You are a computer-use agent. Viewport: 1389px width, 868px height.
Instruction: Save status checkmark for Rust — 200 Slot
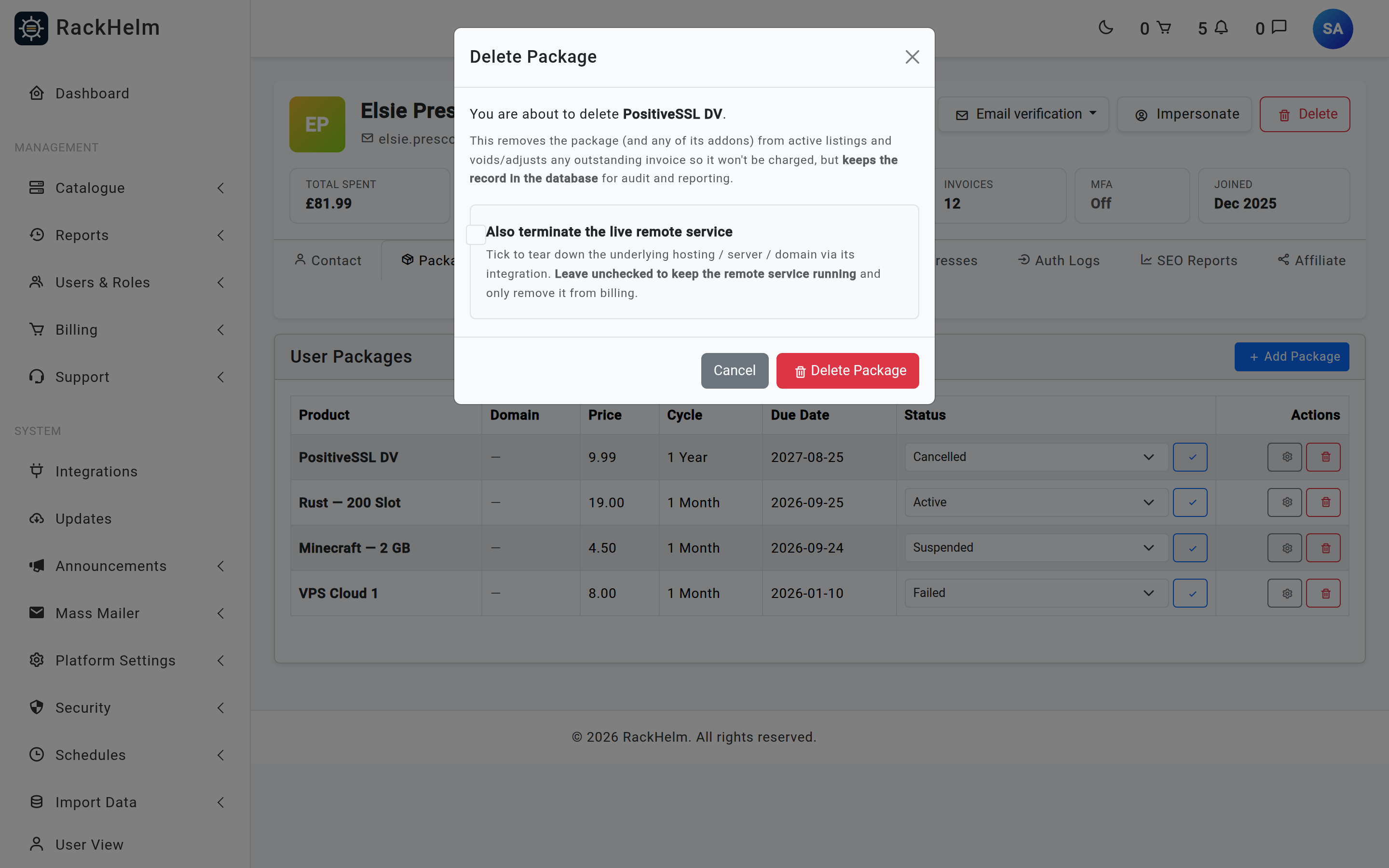coord(1190,502)
